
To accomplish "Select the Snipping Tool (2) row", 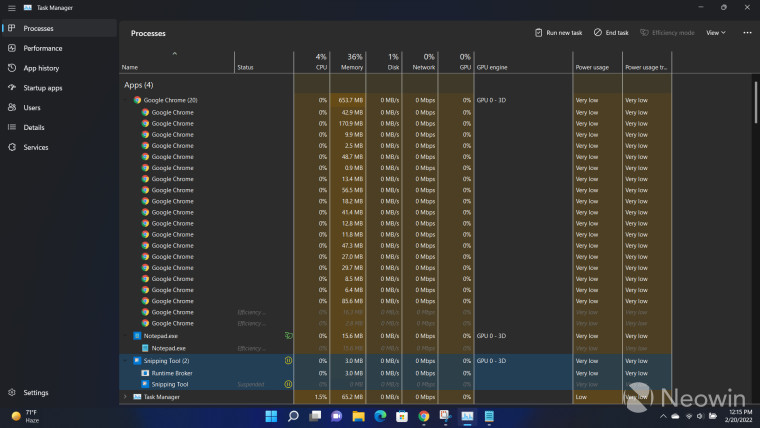I will (395, 361).
